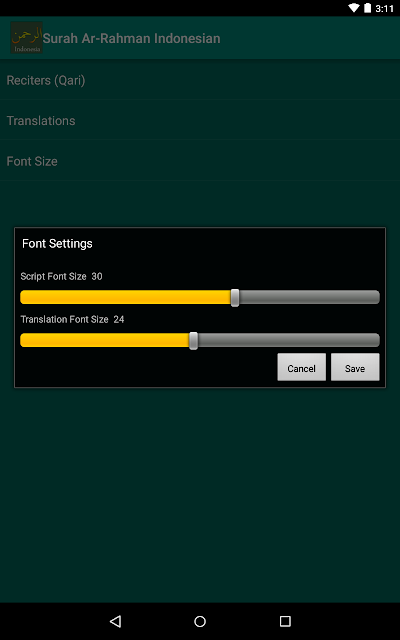This screenshot has height=640, width=400.
Task: Click gray track of Translation Font Size slider
Action: (x=289, y=340)
